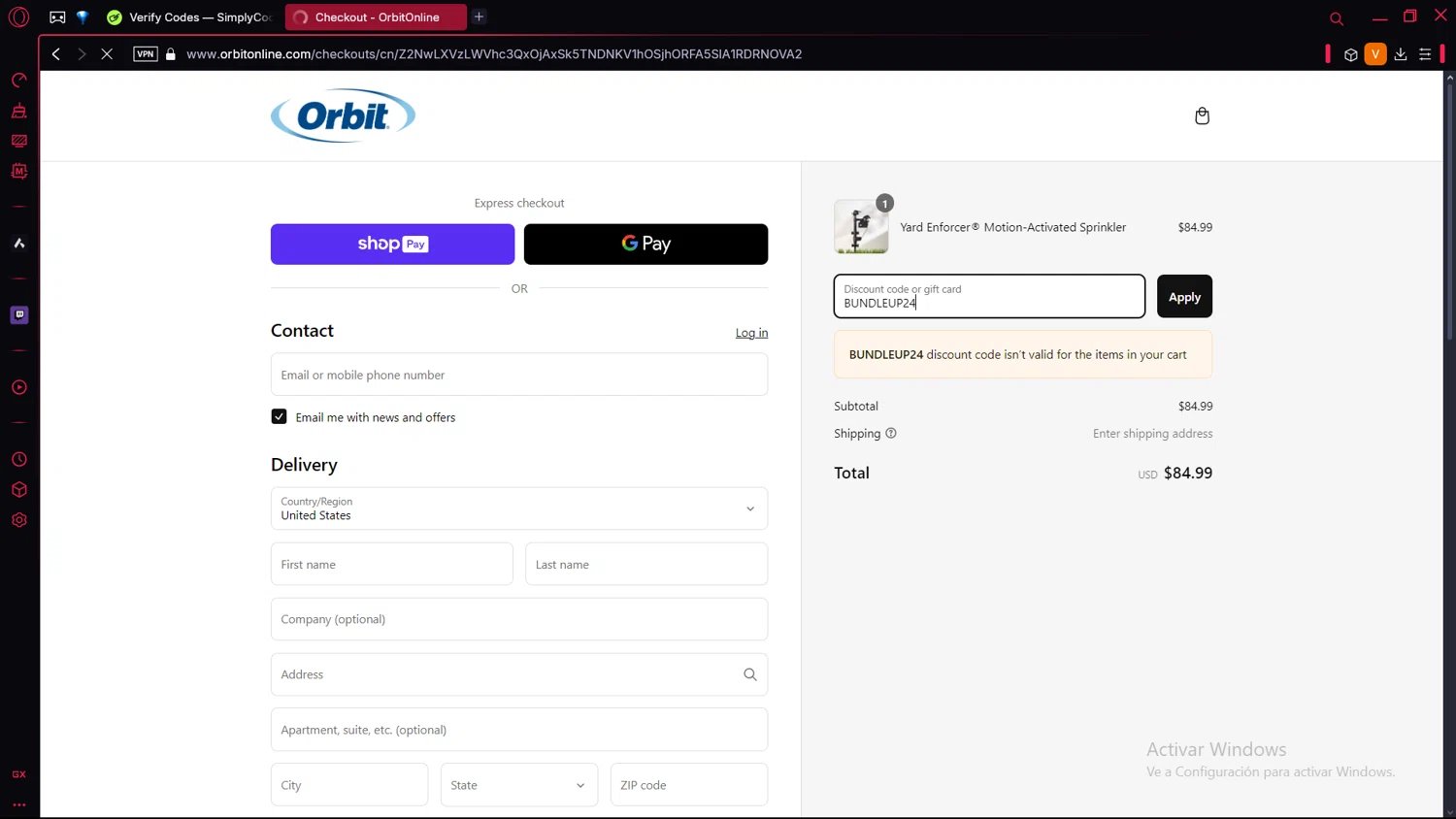Image resolution: width=1456 pixels, height=819 pixels.
Task: Open RAM limiter chip icon in sidebar
Action: 18,171
